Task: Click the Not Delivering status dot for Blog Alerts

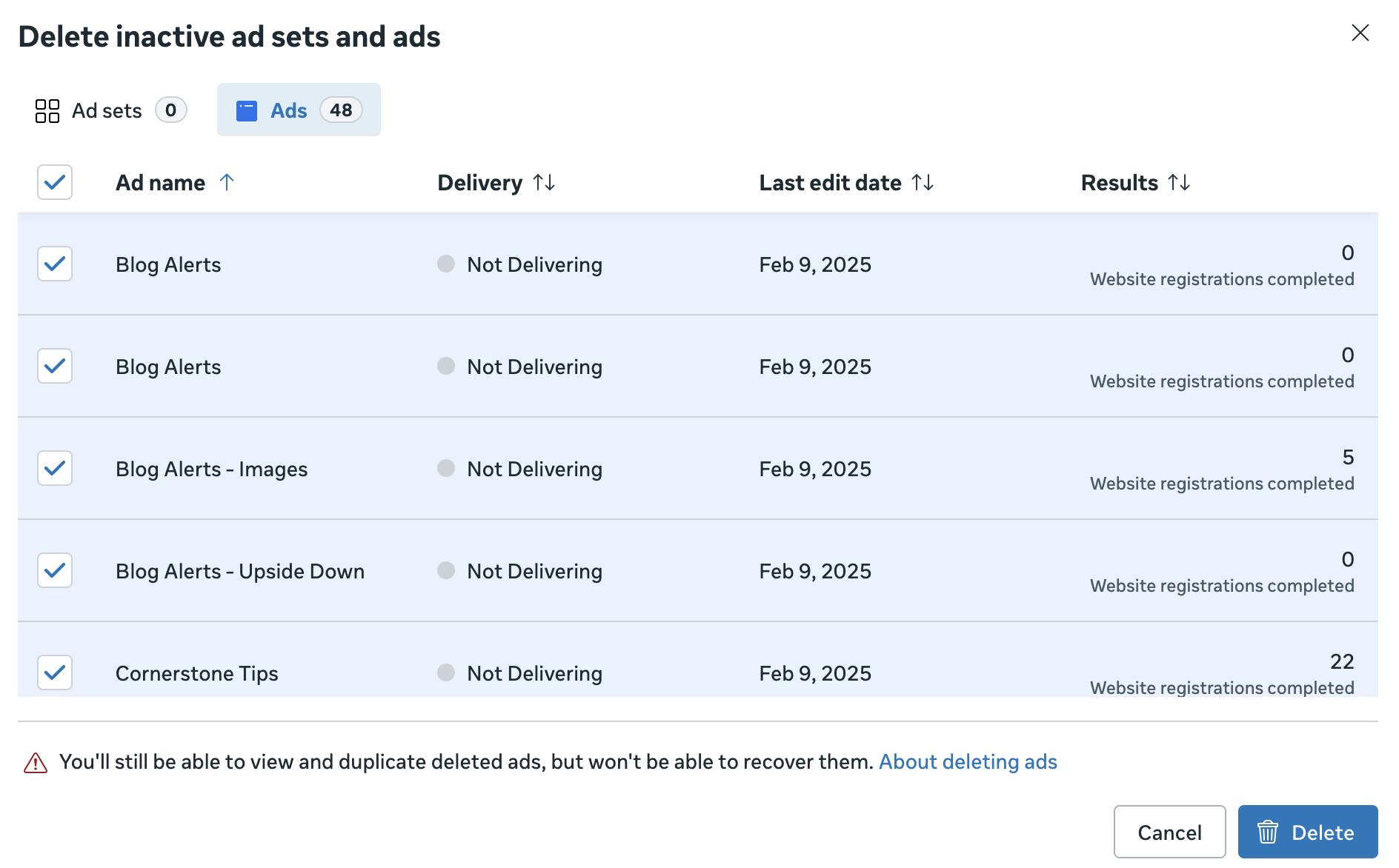Action: (446, 264)
